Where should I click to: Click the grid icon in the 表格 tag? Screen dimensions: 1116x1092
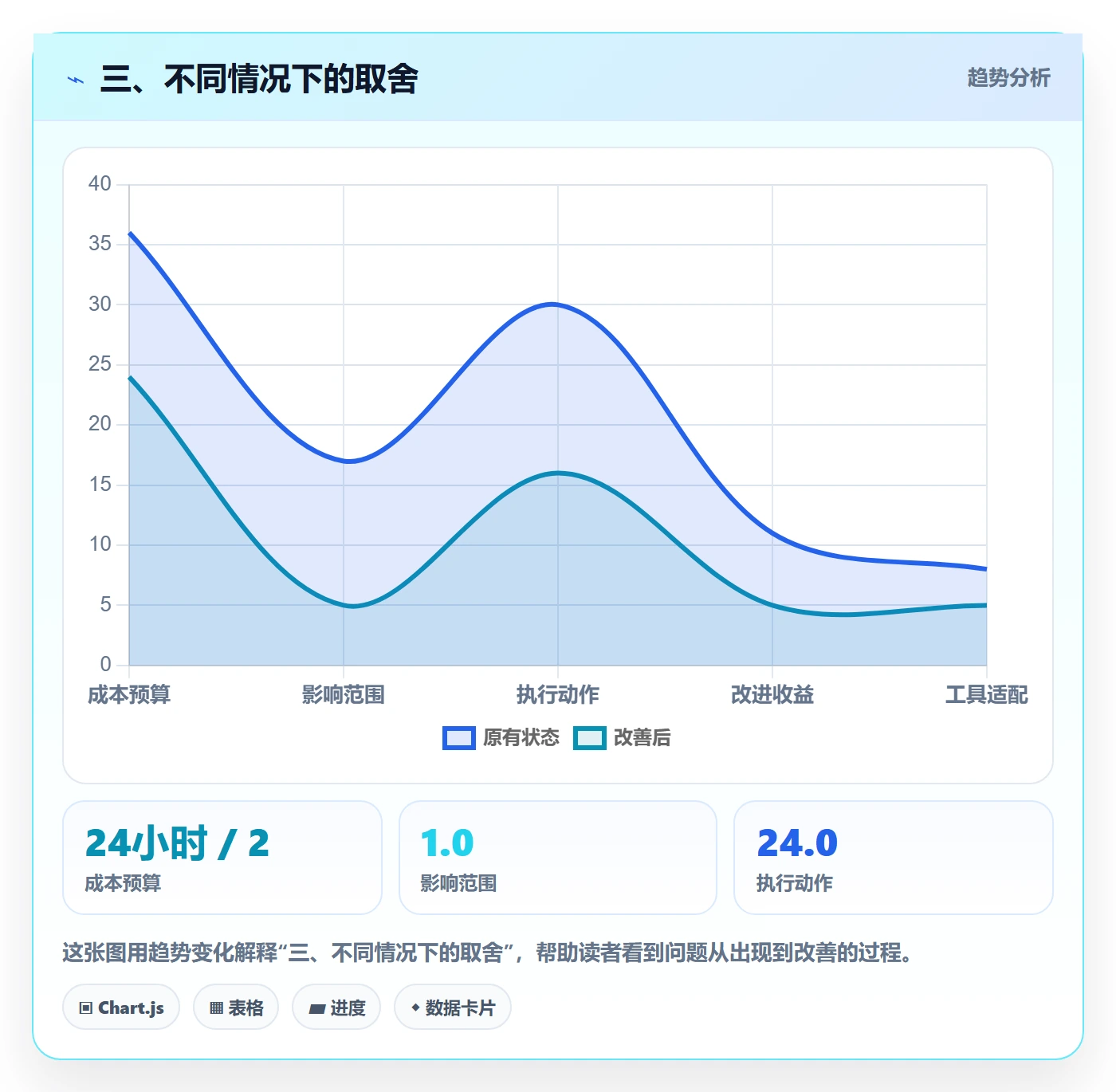click(216, 1008)
